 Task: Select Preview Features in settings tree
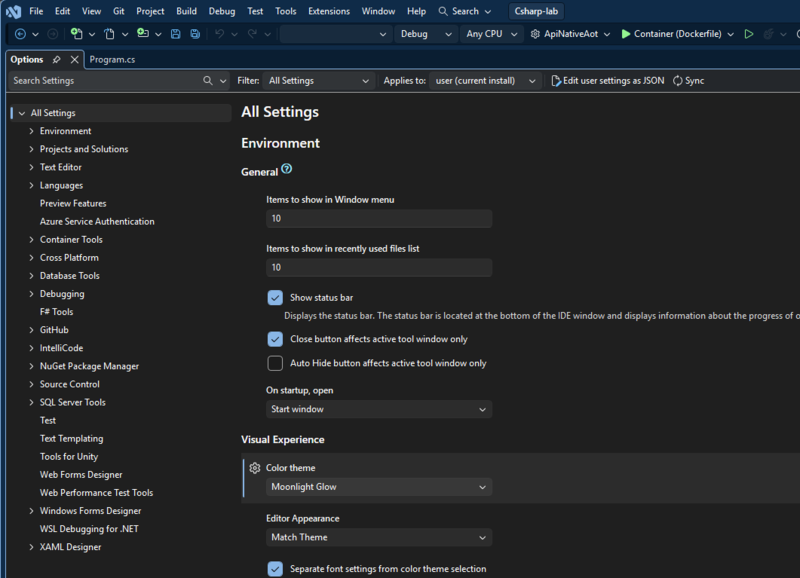(73, 204)
